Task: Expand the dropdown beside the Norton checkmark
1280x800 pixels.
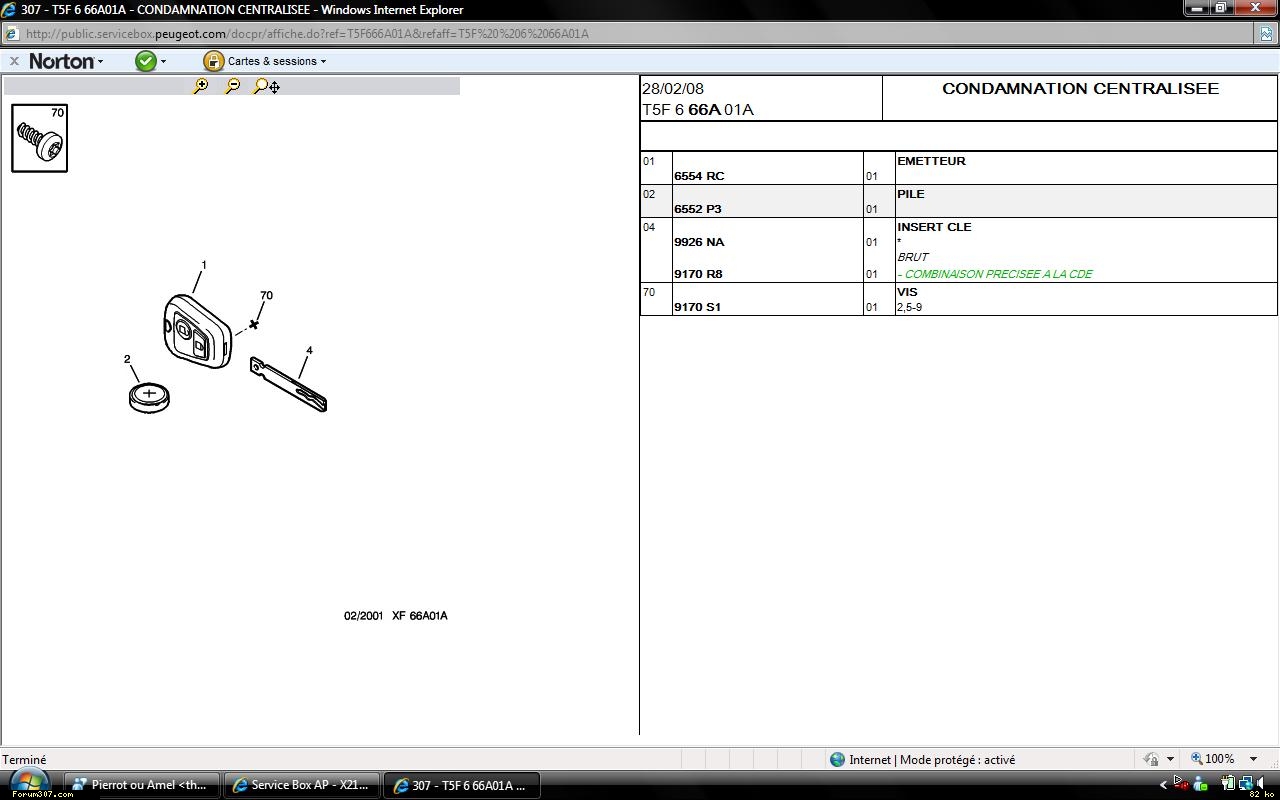Action: coord(164,62)
